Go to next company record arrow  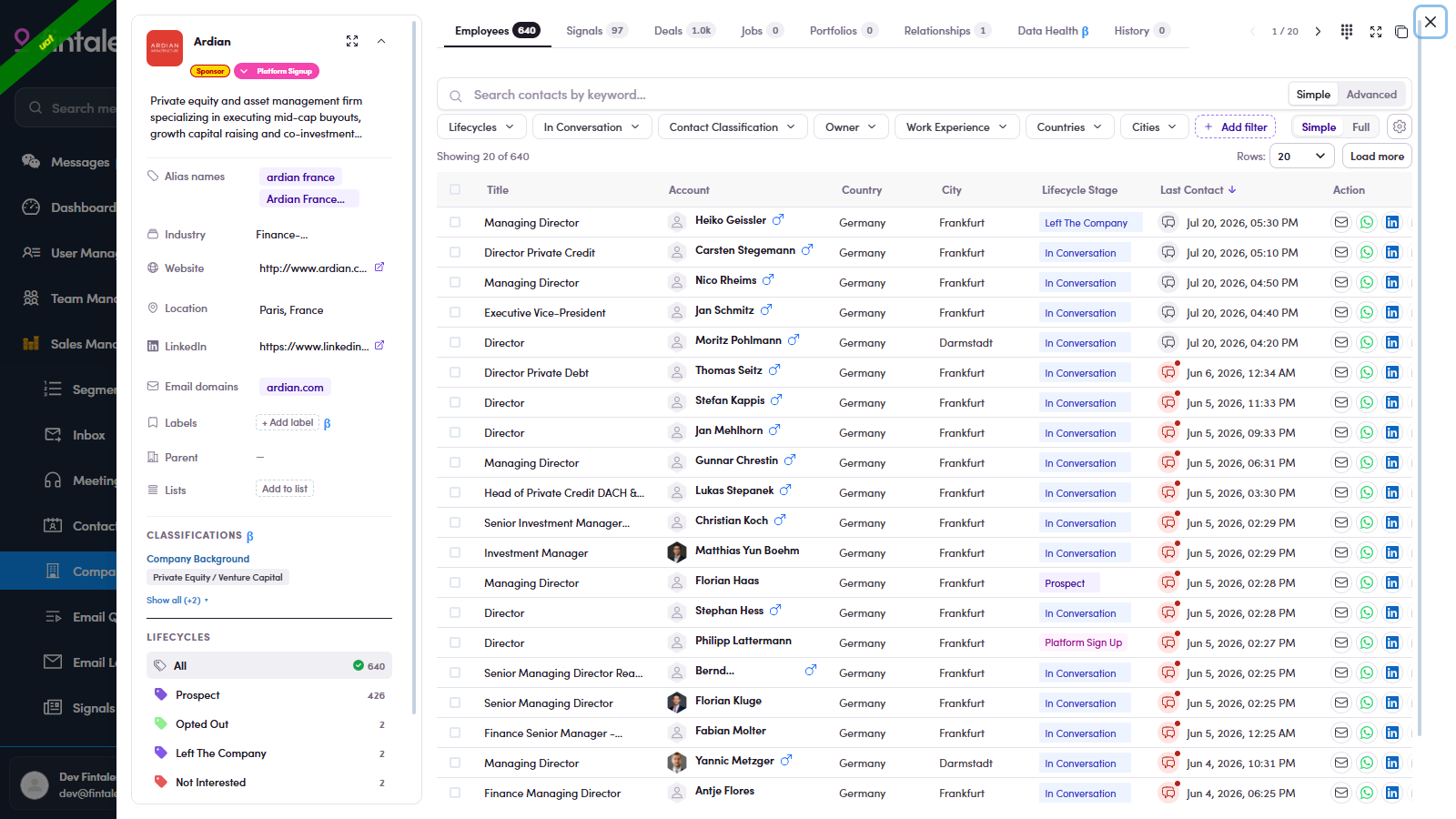[x=1318, y=31]
